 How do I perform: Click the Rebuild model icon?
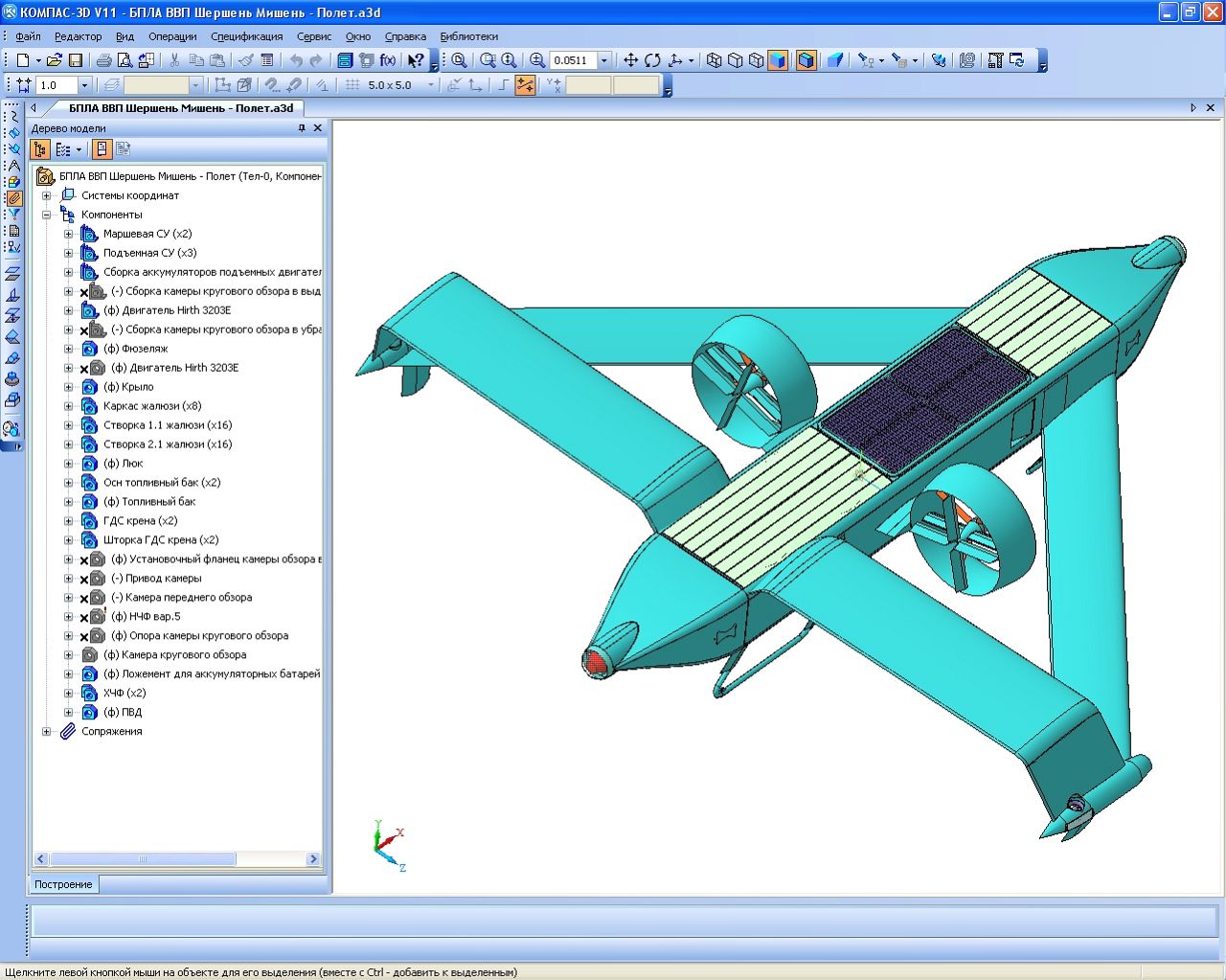tap(1017, 60)
